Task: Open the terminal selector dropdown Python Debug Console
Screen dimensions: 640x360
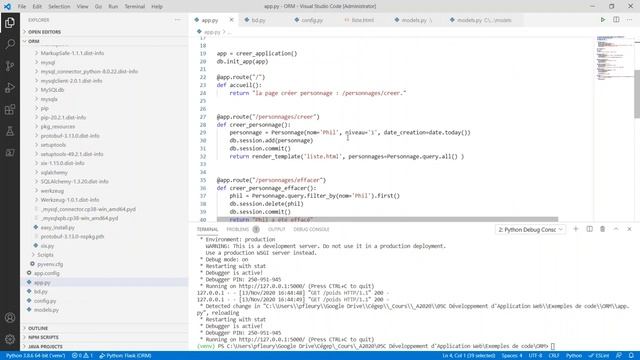Action: [530, 230]
